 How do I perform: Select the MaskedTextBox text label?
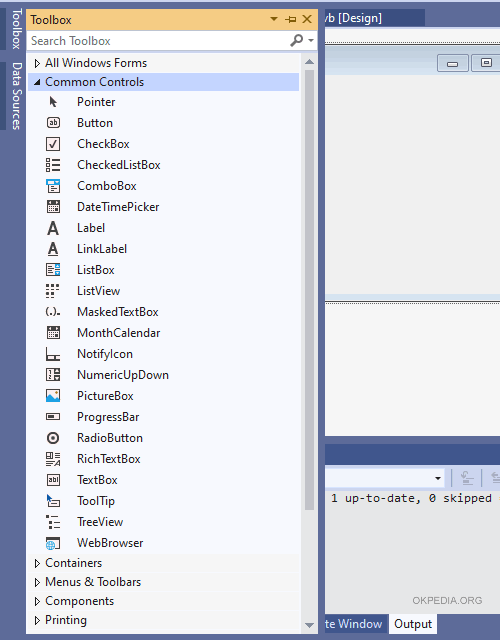pyautogui.click(x=118, y=312)
